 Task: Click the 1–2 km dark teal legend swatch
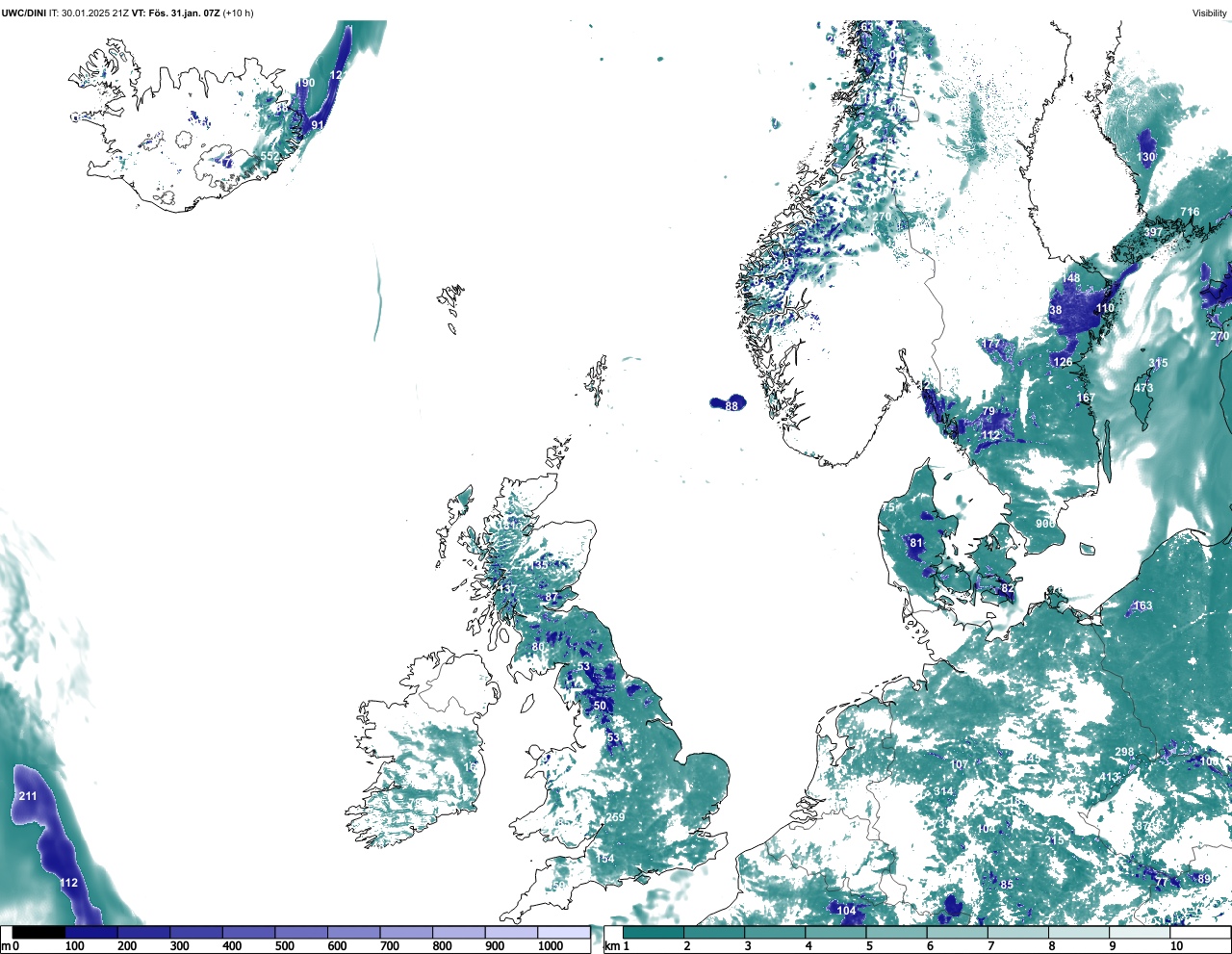654,933
